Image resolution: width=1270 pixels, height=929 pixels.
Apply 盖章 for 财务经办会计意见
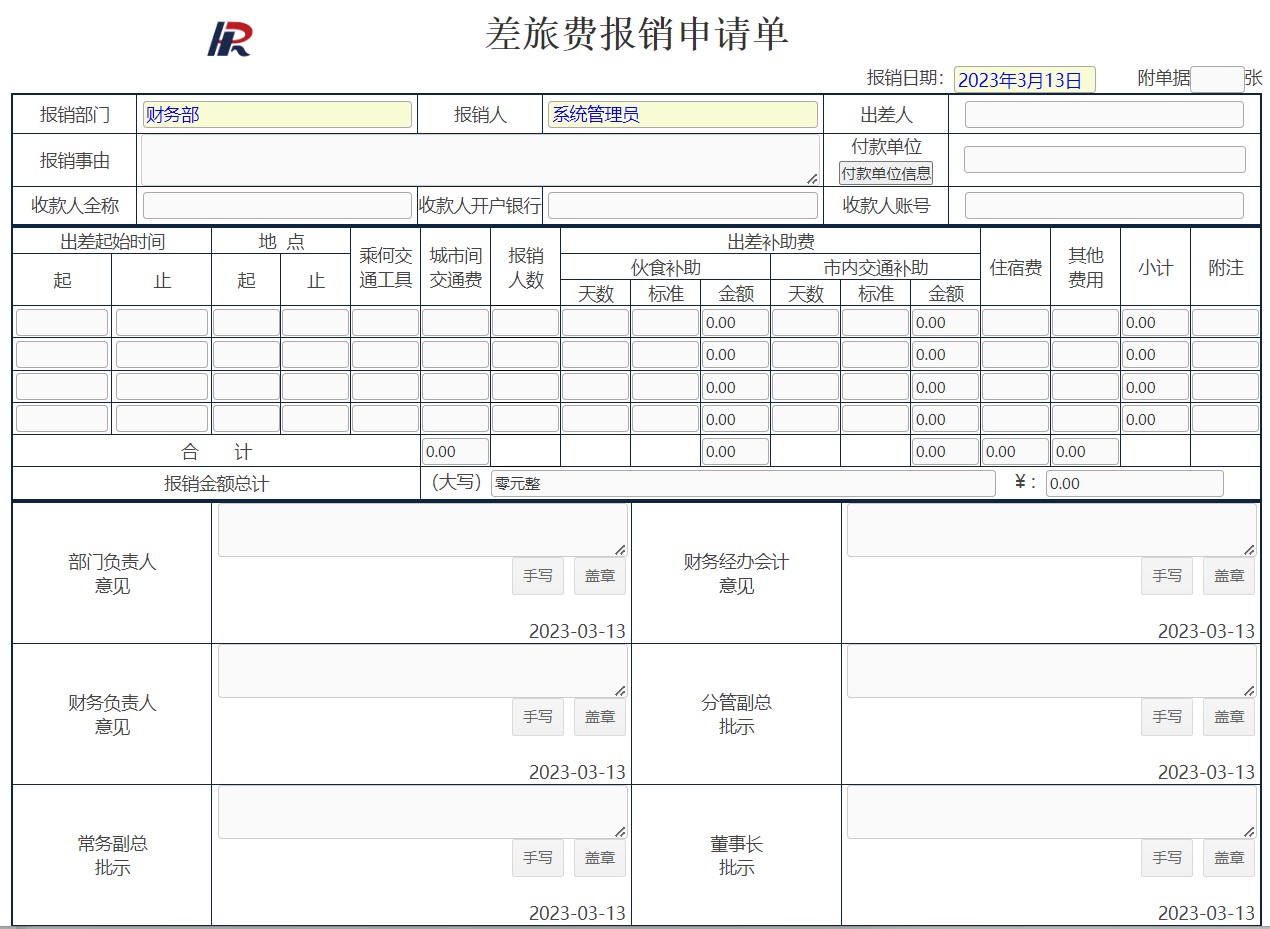(x=1229, y=576)
